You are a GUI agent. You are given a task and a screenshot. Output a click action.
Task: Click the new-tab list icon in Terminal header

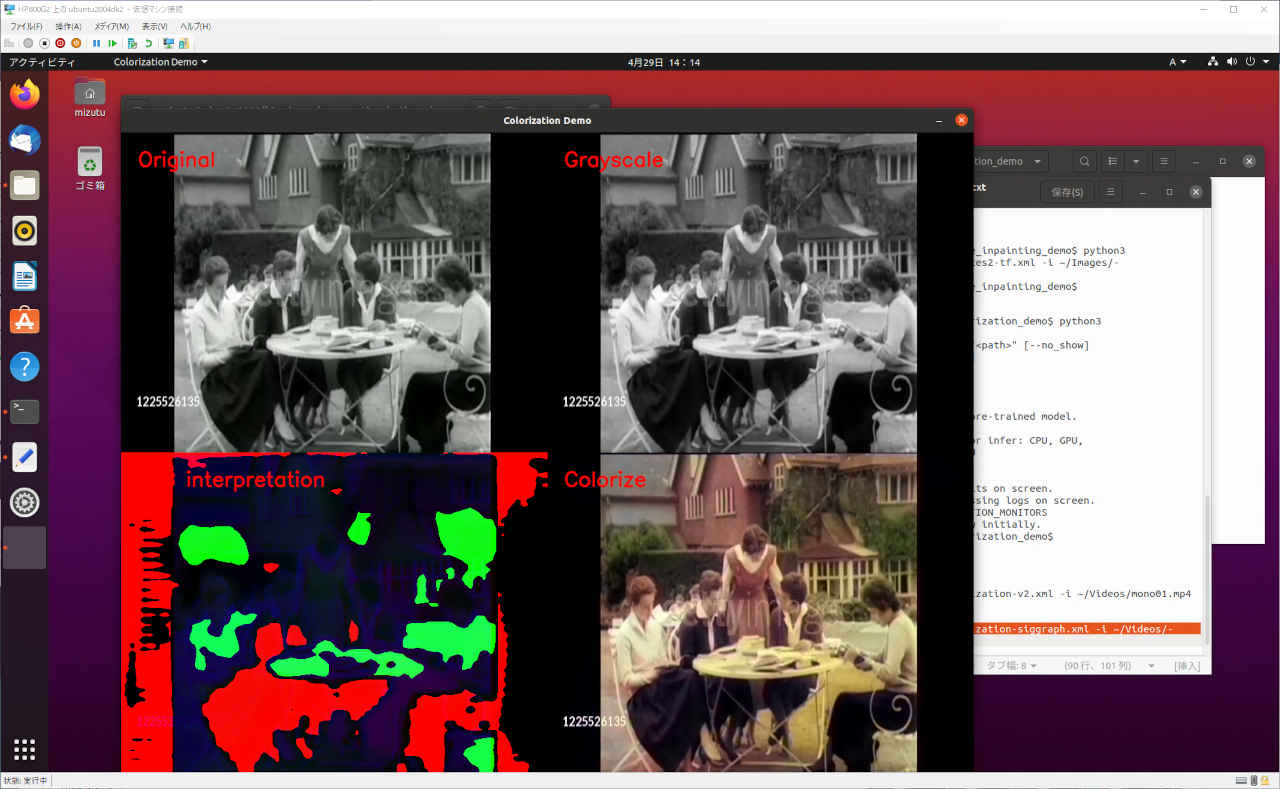(x=1113, y=161)
